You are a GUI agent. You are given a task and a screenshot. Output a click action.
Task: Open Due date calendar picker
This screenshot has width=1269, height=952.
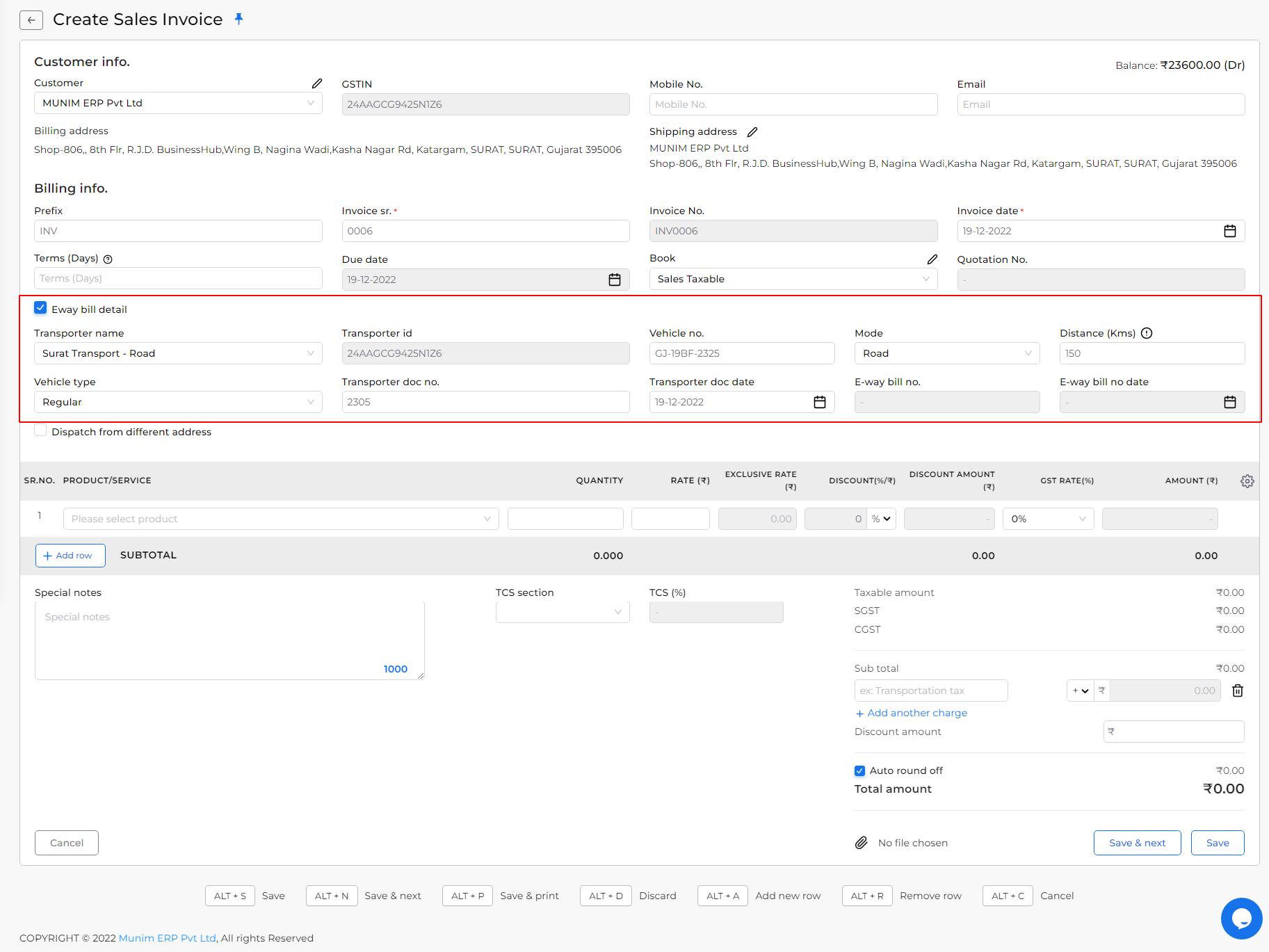(615, 280)
